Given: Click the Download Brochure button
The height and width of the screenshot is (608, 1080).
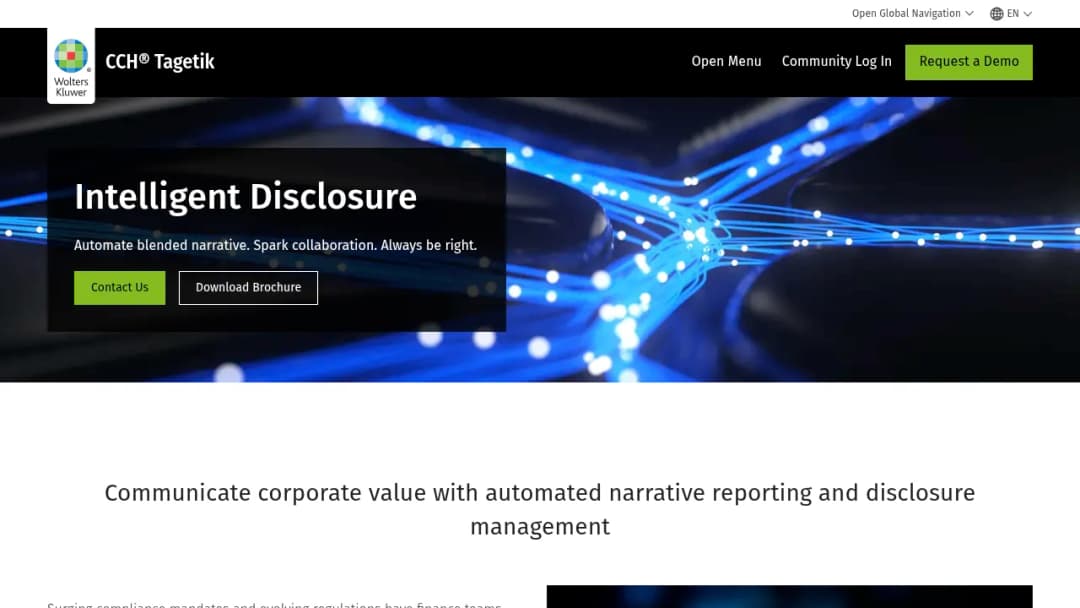Looking at the screenshot, I should click(248, 288).
